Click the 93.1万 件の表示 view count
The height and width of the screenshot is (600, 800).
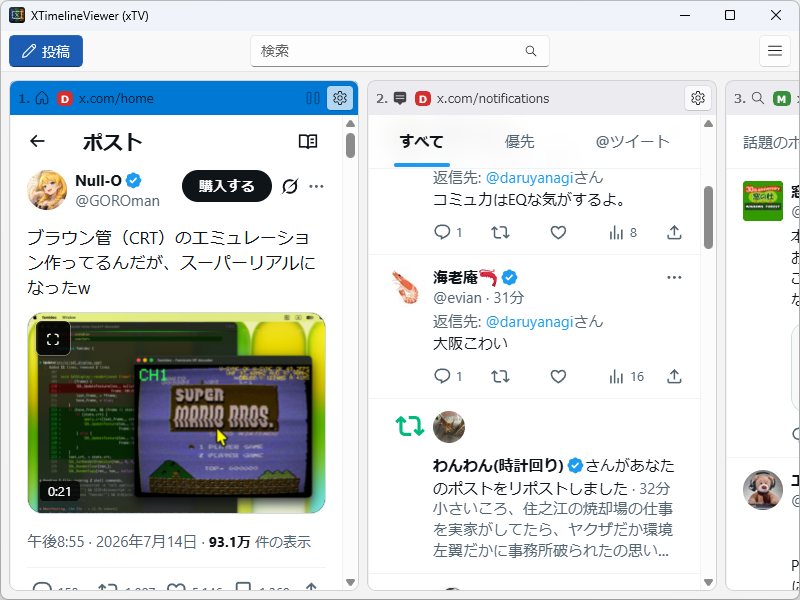260,542
